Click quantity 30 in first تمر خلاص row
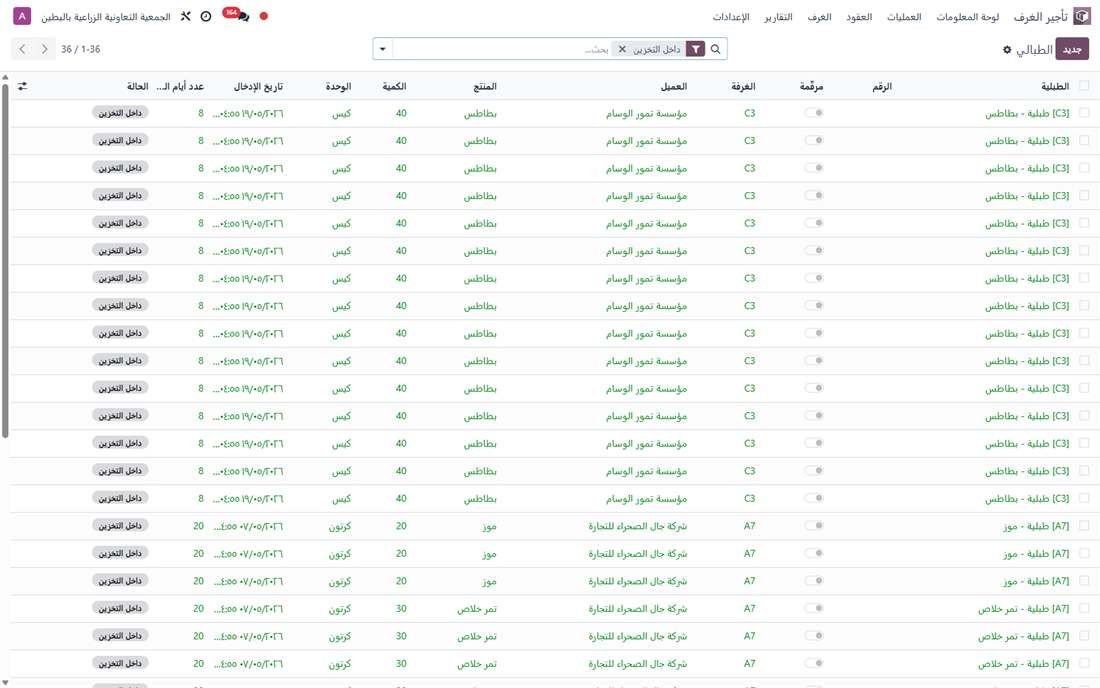1100x688 pixels. pos(401,608)
